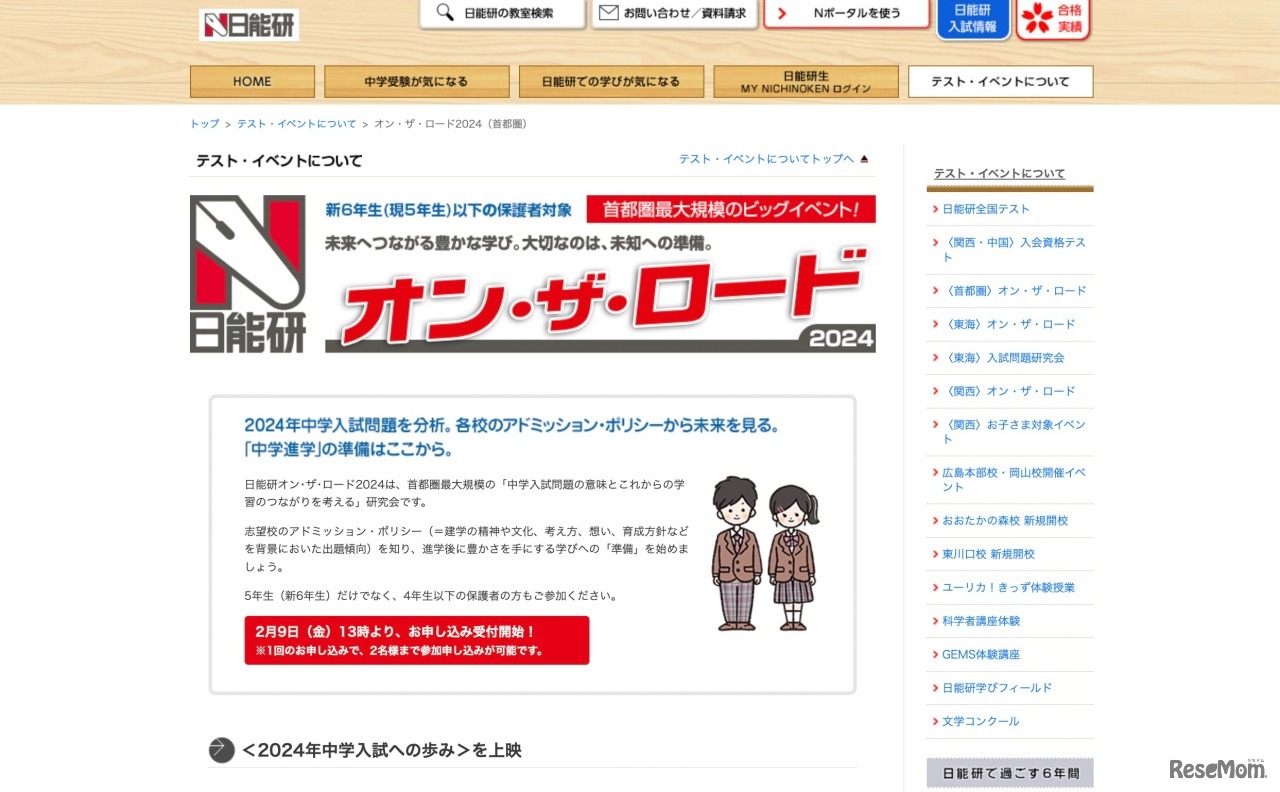
Task: Click the round arrow icon beside 2024年中学入試への歩み
Action: (222, 750)
